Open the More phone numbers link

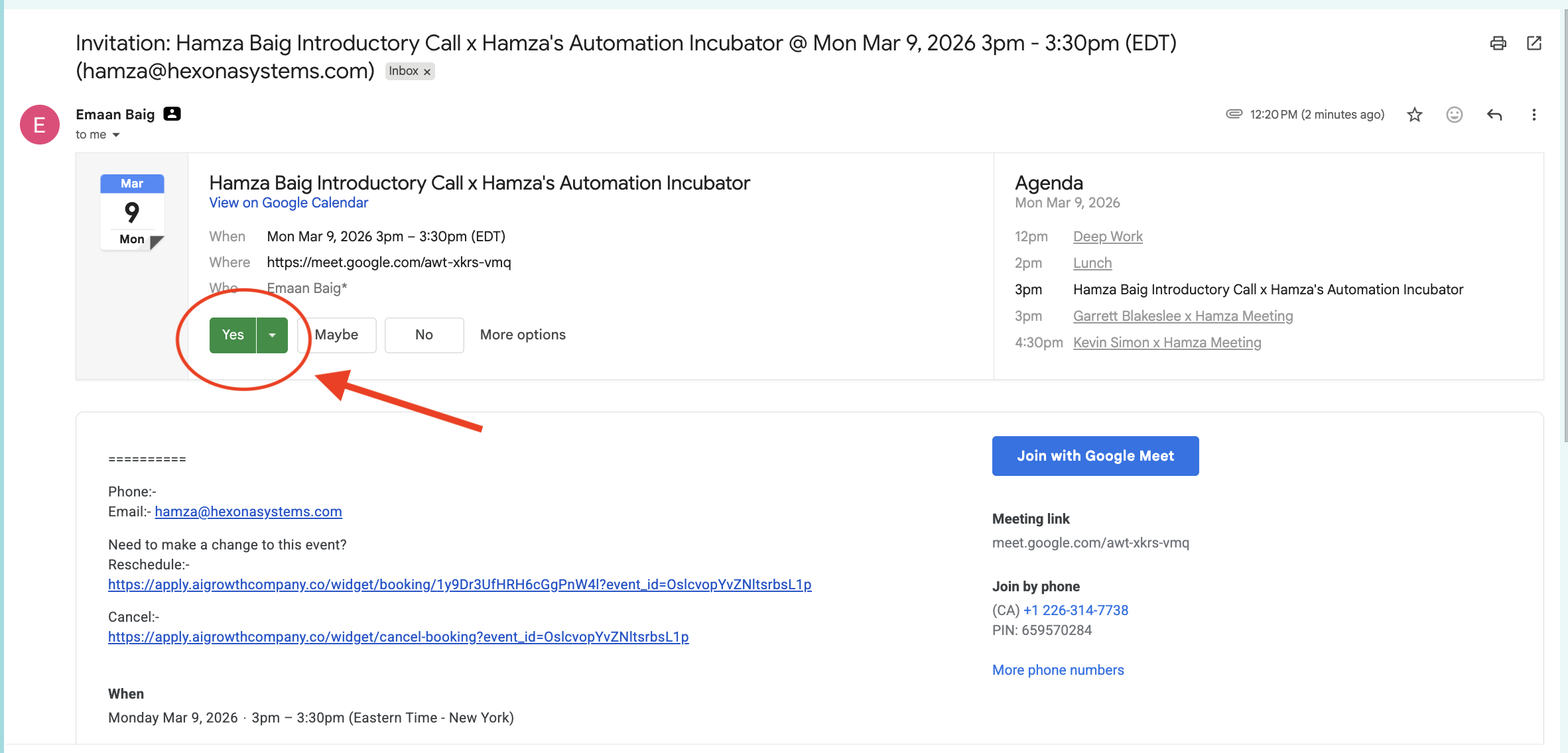coord(1058,670)
